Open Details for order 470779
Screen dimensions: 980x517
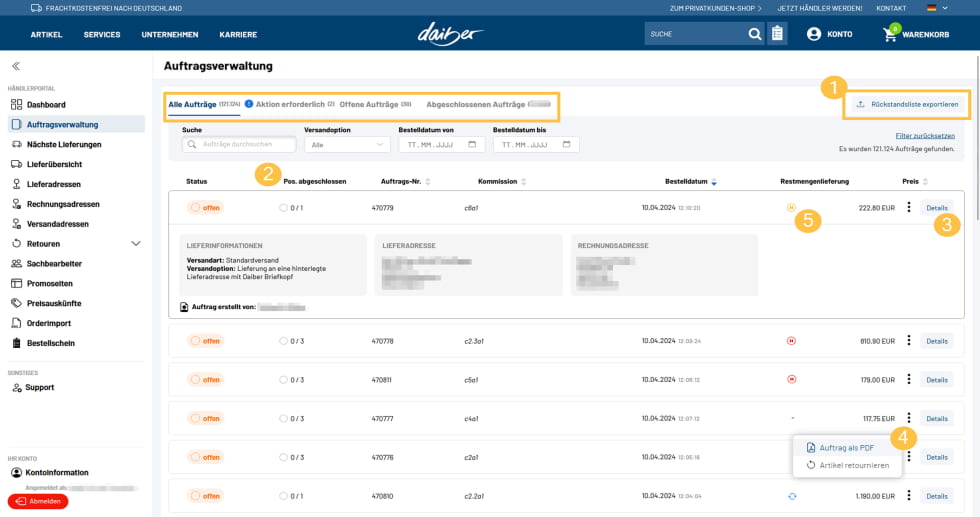937,208
